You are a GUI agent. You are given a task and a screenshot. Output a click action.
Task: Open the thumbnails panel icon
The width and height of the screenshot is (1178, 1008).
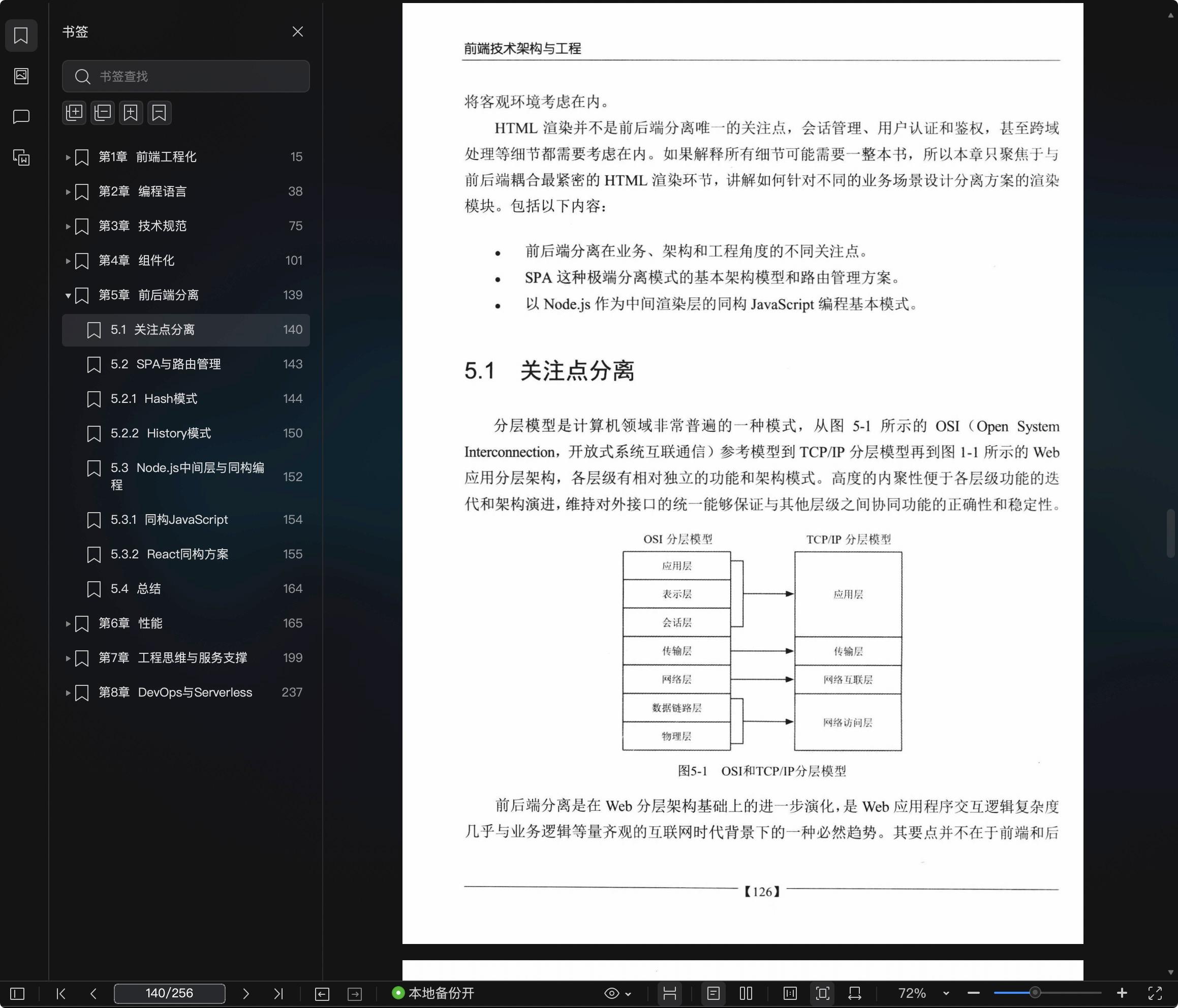(21, 76)
